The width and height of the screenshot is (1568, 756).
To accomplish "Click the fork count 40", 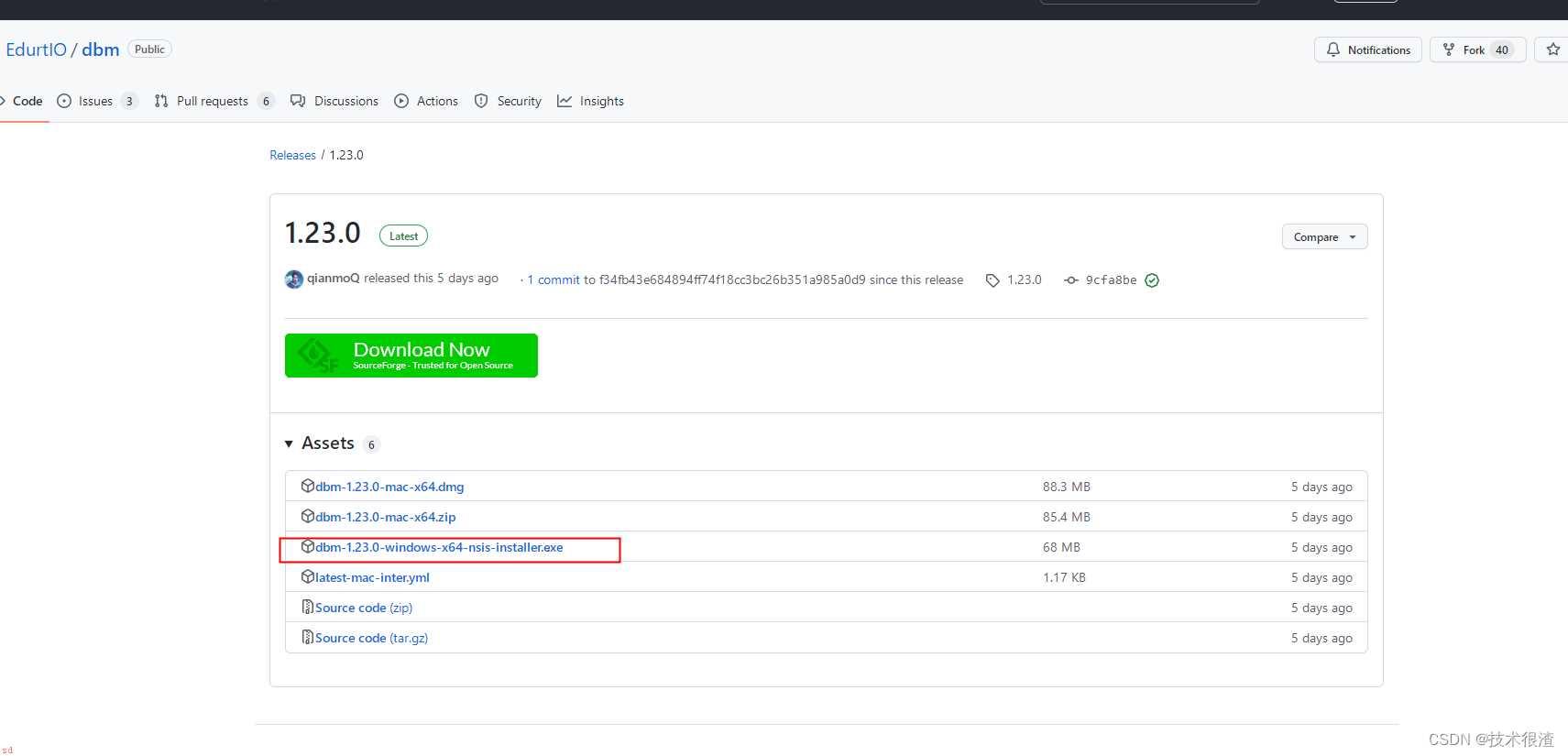I will (x=1502, y=49).
